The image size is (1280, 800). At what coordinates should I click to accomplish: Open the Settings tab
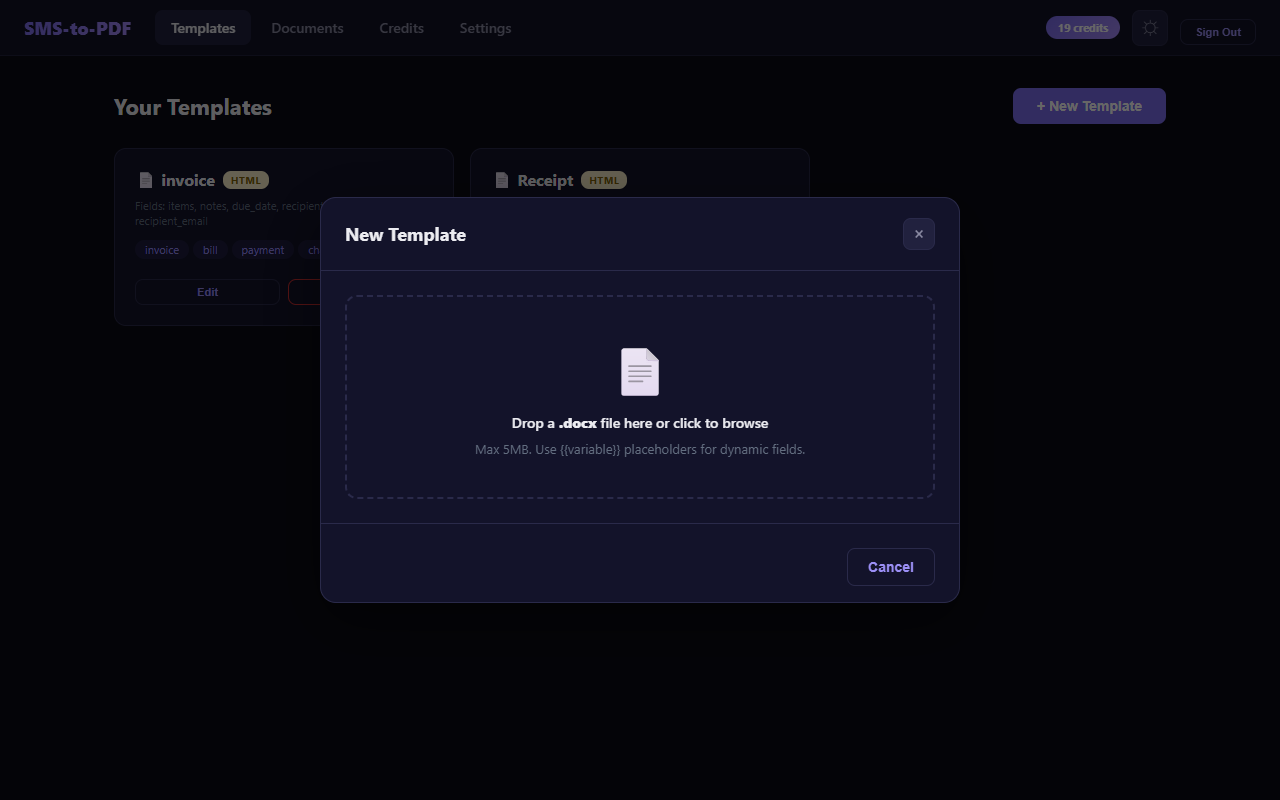[485, 28]
